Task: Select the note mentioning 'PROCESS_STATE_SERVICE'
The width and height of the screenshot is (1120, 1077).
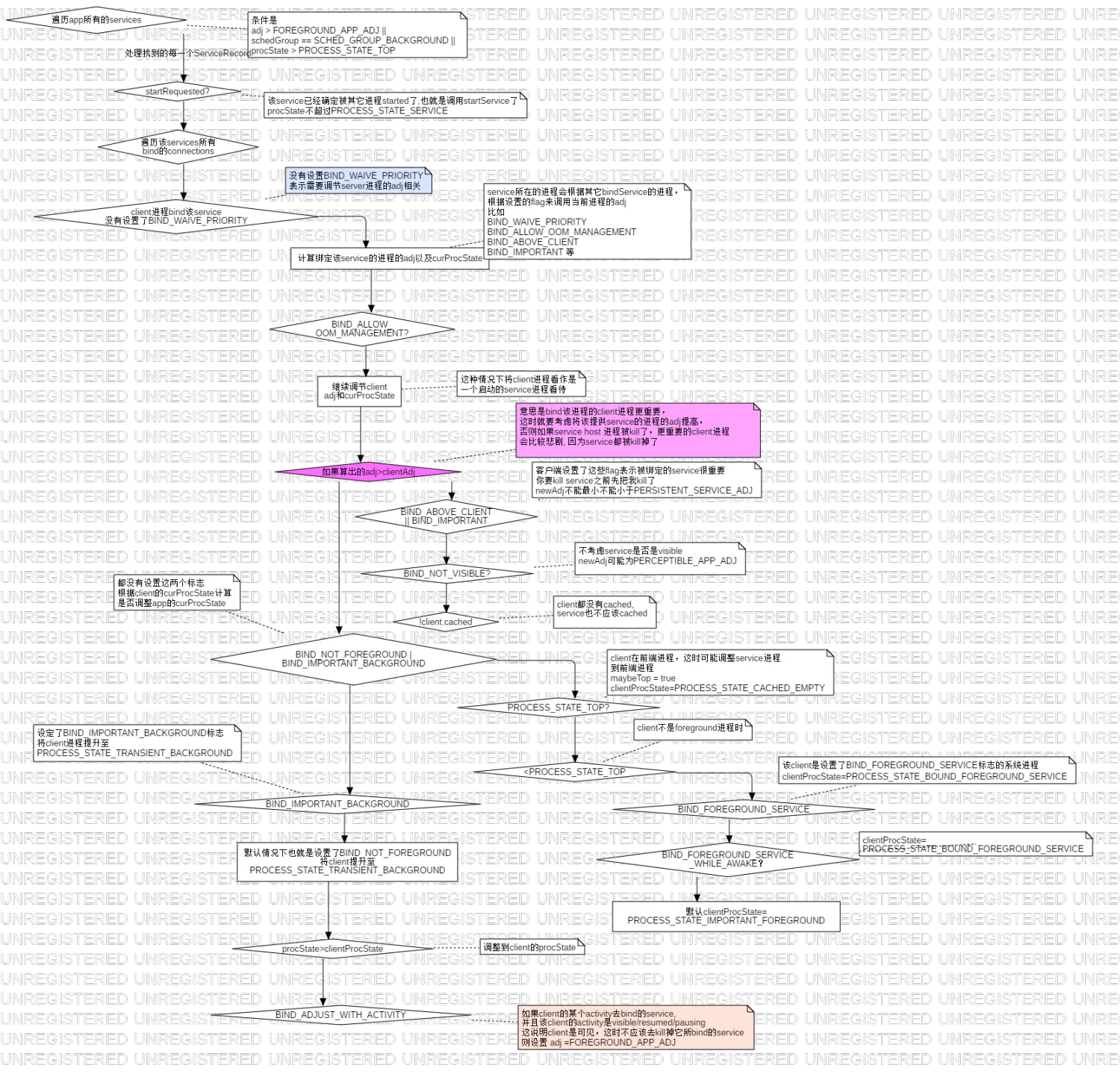Action: point(395,105)
